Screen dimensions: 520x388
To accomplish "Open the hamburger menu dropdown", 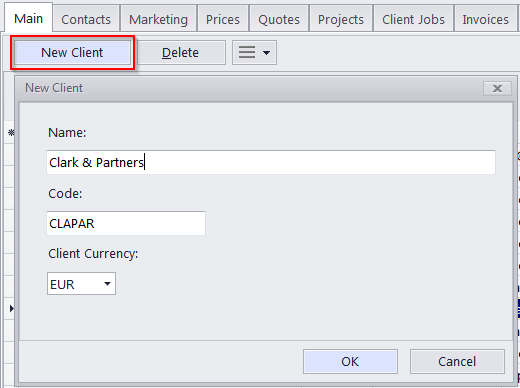I will pyautogui.click(x=254, y=53).
